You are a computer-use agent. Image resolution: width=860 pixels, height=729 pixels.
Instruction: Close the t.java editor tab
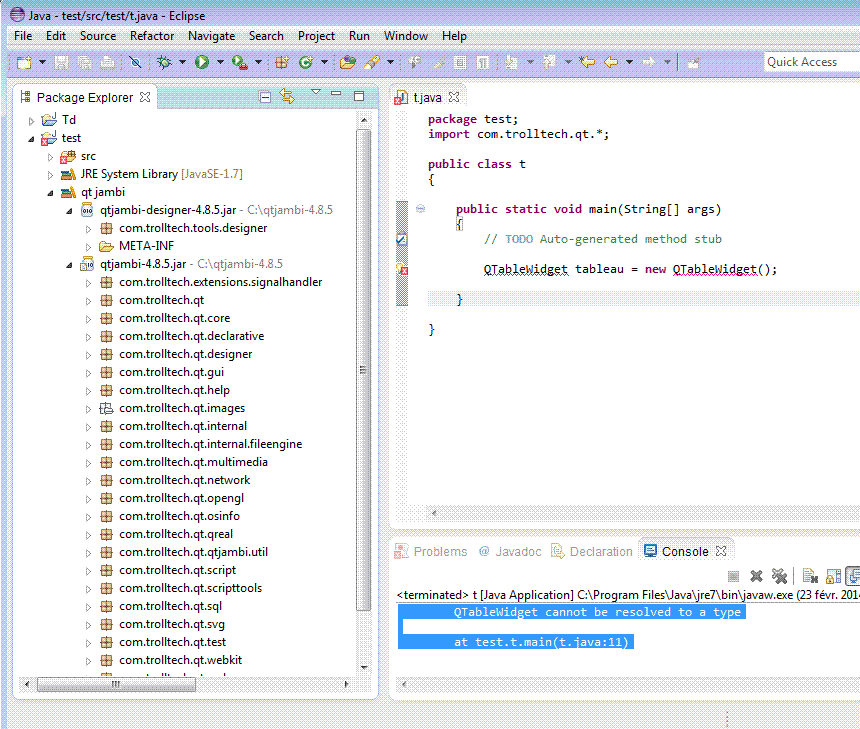pyautogui.click(x=454, y=97)
